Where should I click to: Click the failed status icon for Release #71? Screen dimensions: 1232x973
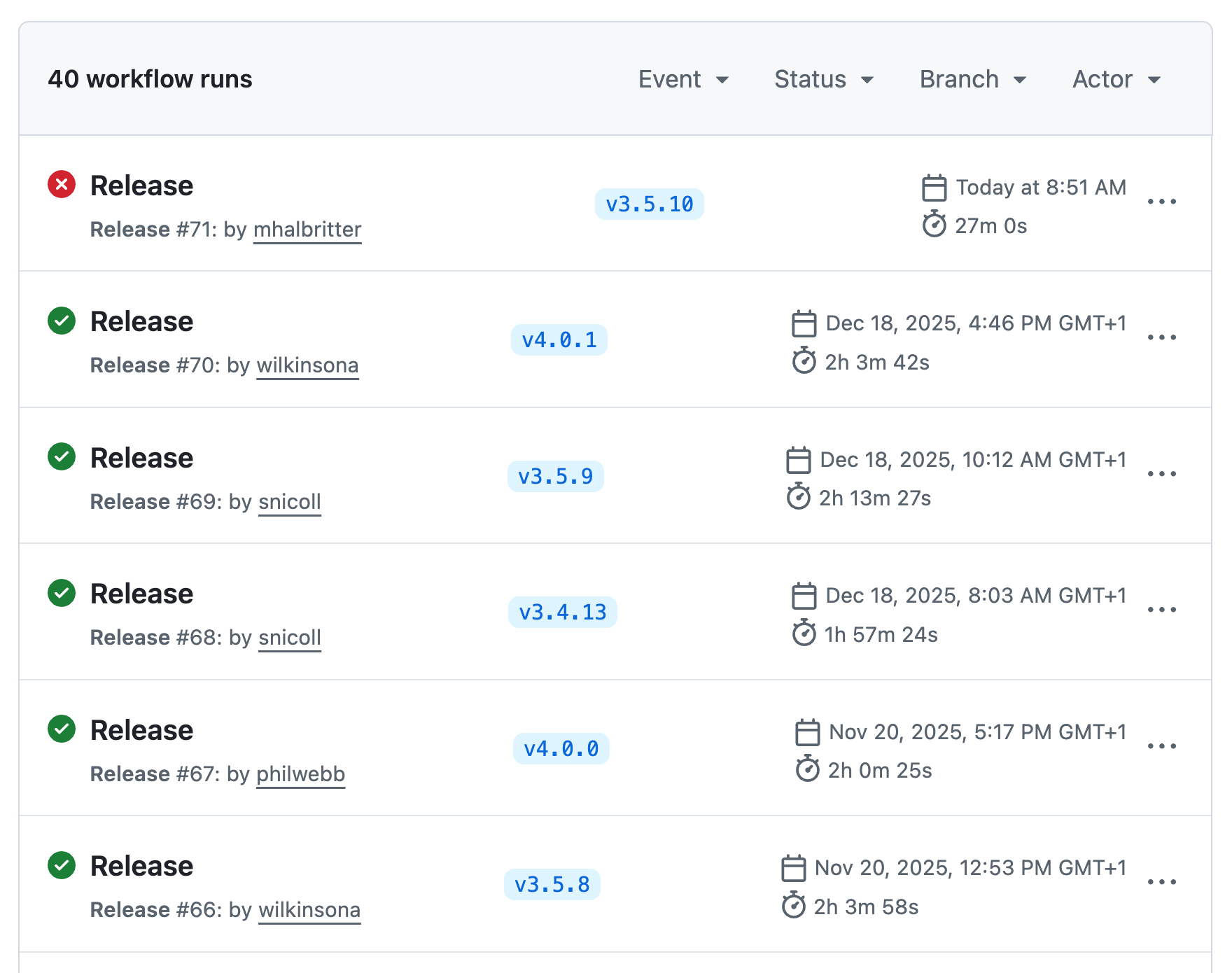[x=62, y=185]
